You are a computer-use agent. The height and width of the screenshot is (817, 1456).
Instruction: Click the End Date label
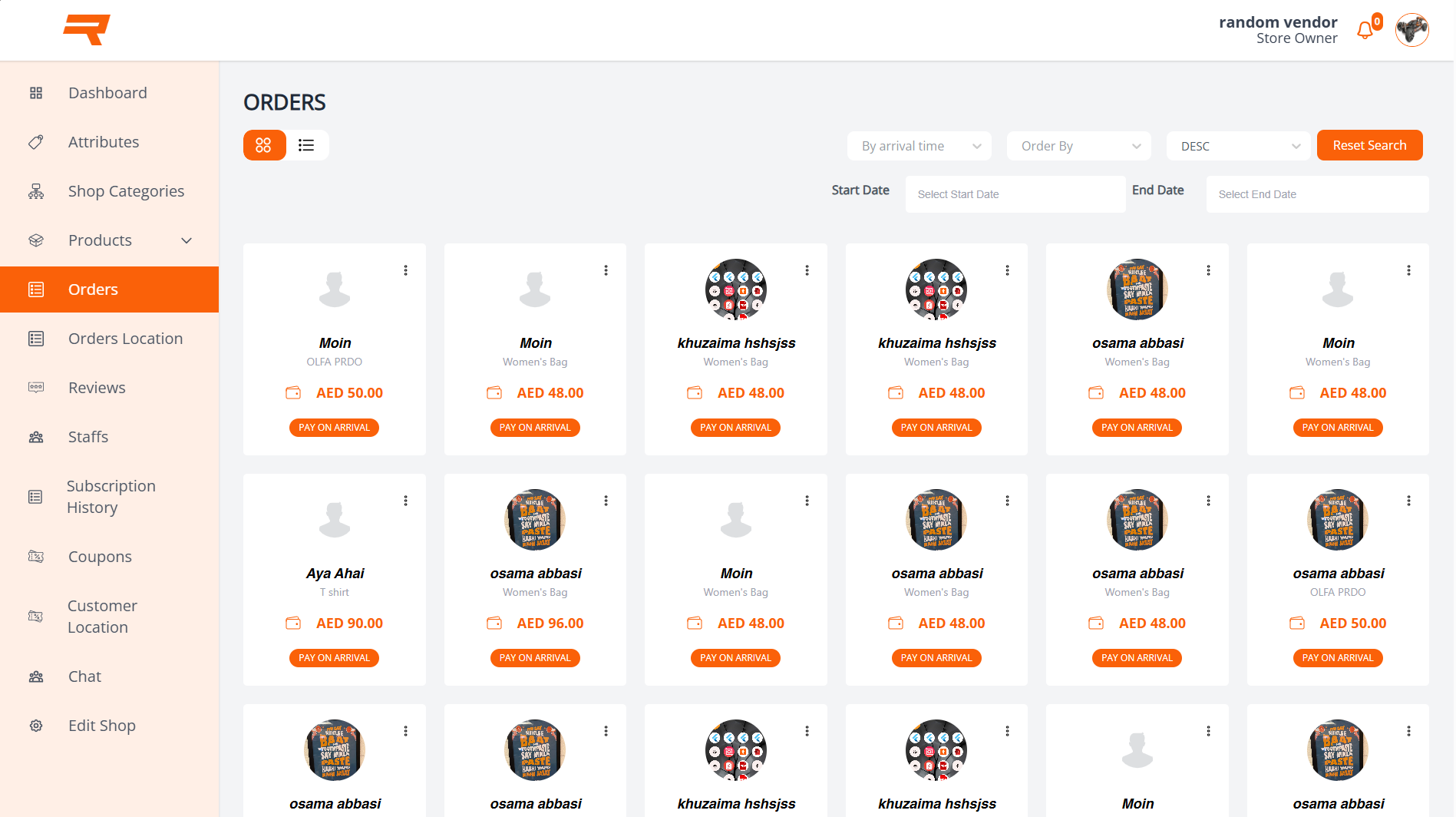coord(1157,190)
